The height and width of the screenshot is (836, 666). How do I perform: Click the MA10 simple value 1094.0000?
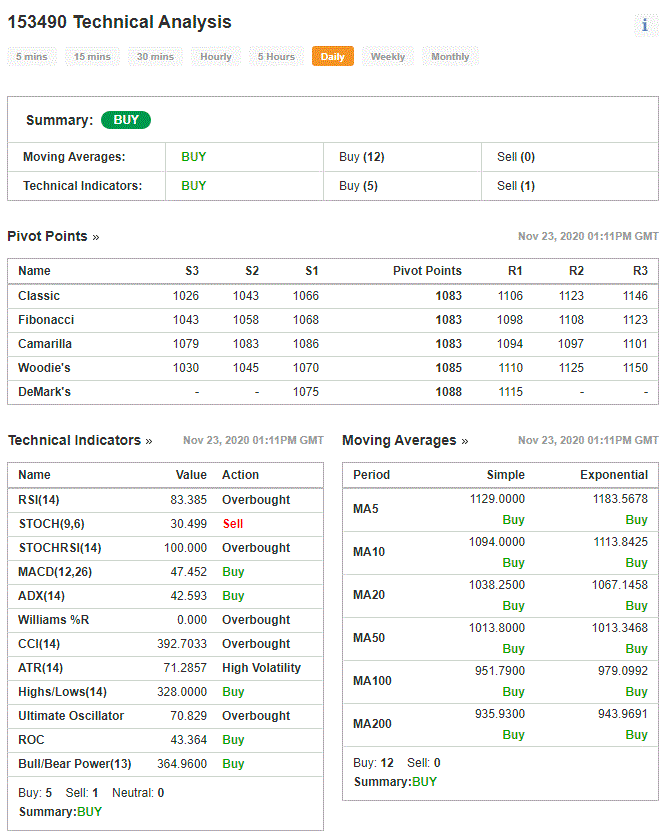pyautogui.click(x=496, y=542)
